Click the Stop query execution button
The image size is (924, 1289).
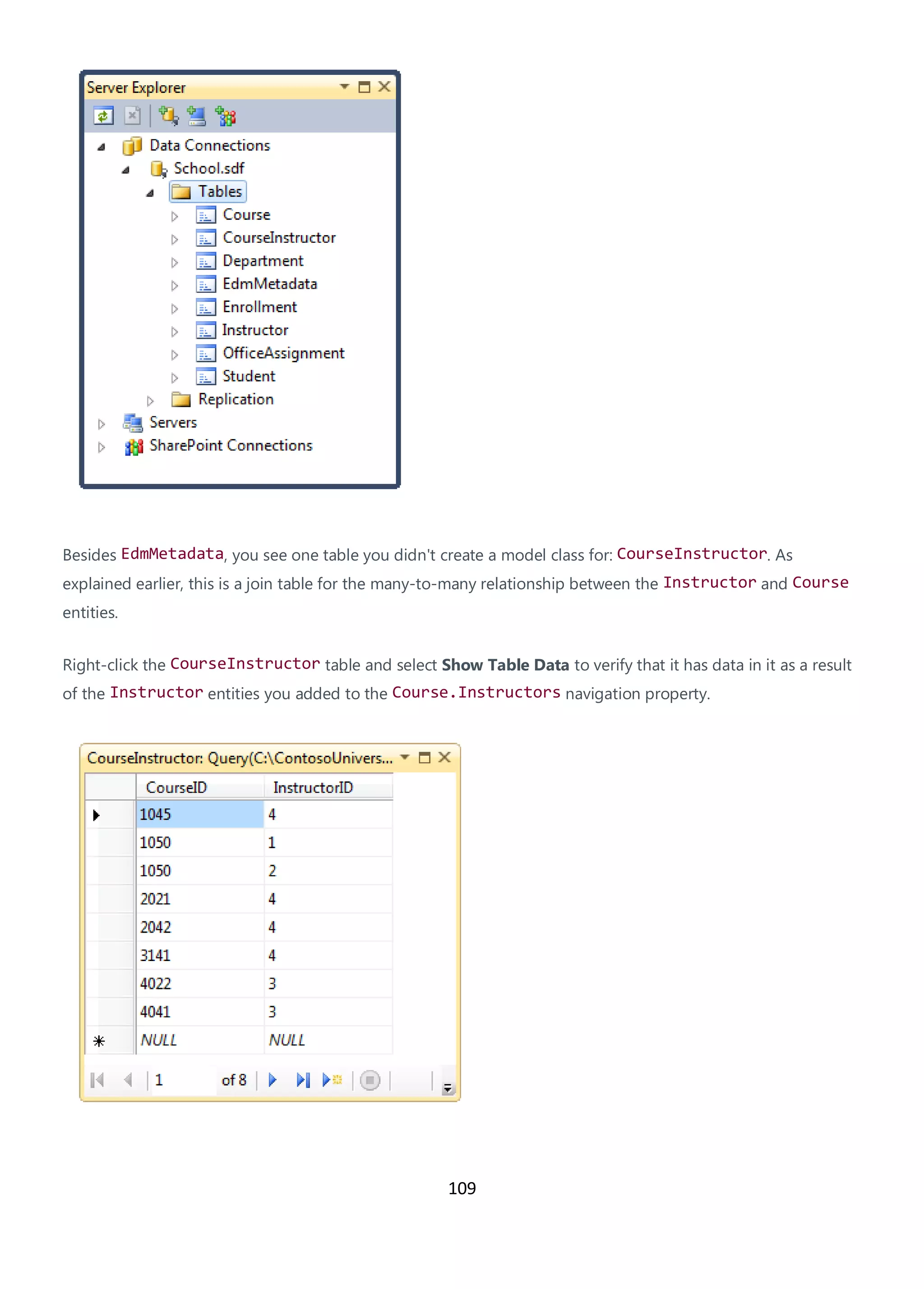click(x=370, y=1080)
